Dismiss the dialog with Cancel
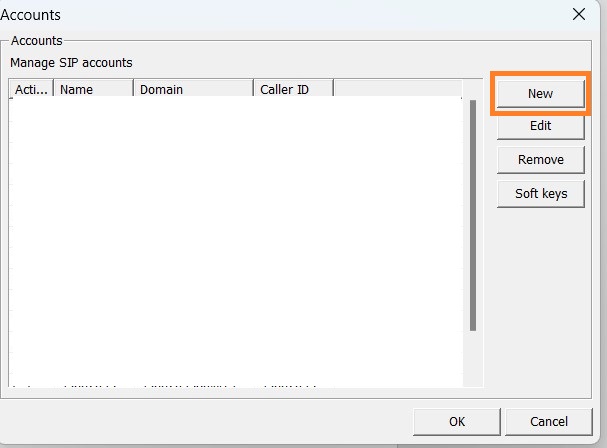The width and height of the screenshot is (607, 448). pos(548,421)
